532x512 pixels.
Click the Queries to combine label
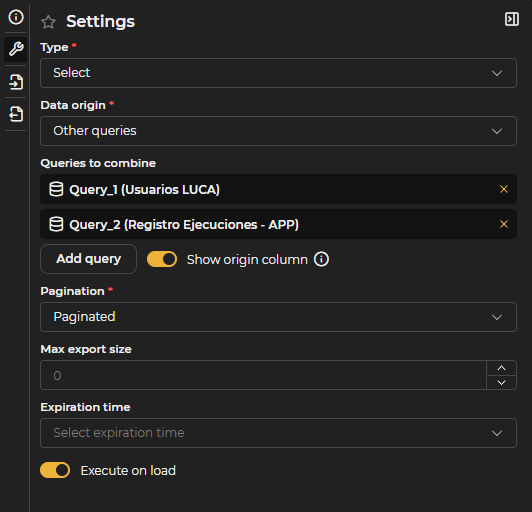pos(98,163)
